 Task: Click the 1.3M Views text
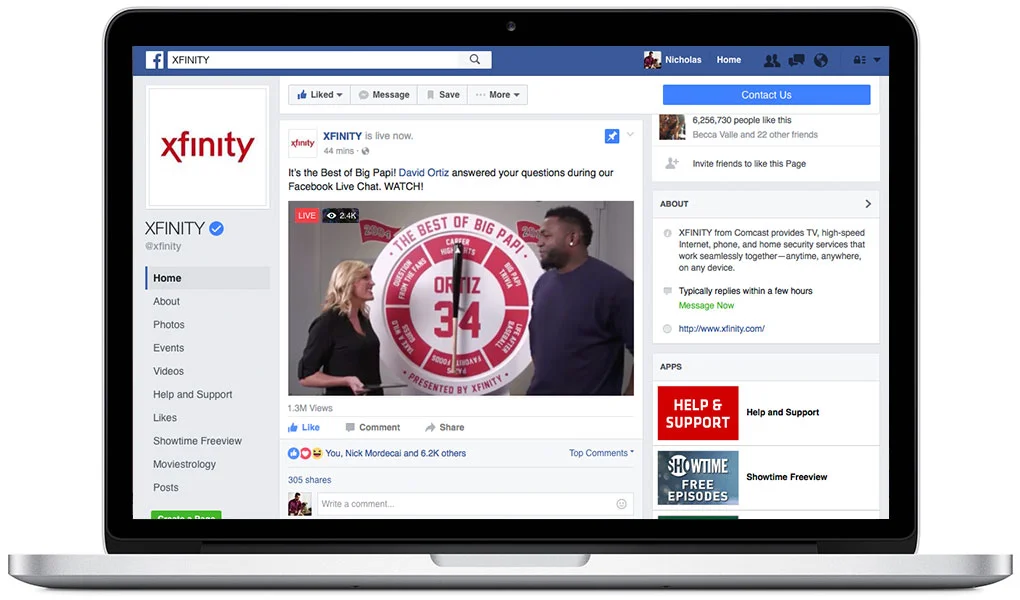pos(310,408)
